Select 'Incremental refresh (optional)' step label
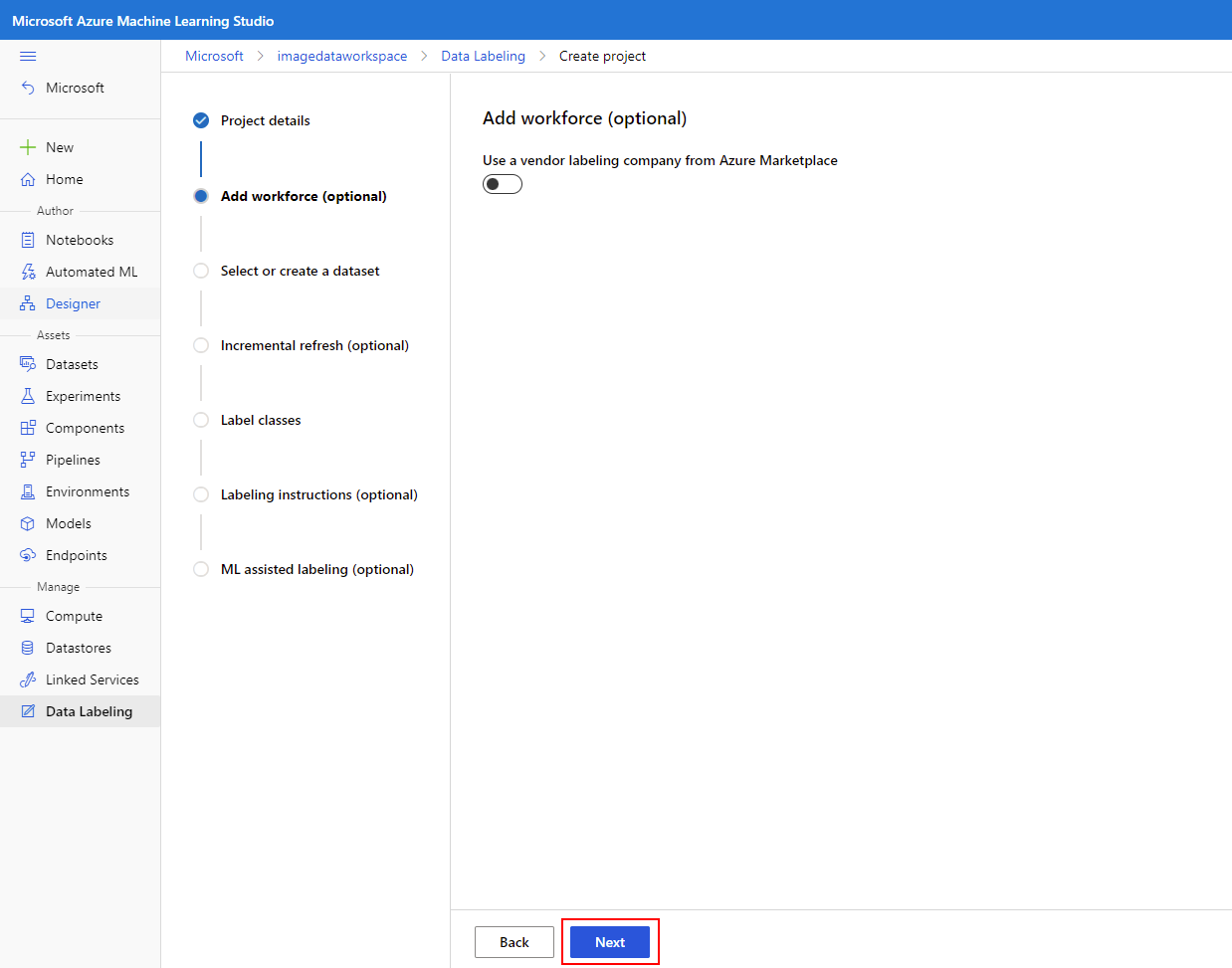 (314, 345)
